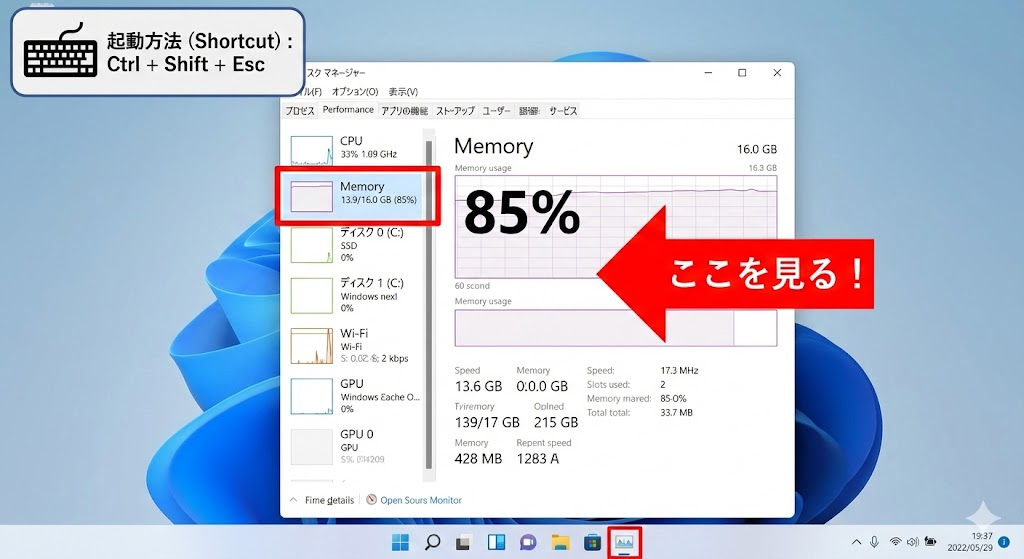Open taskbar Search
Screen dimensions: 1024x559
[x=432, y=542]
